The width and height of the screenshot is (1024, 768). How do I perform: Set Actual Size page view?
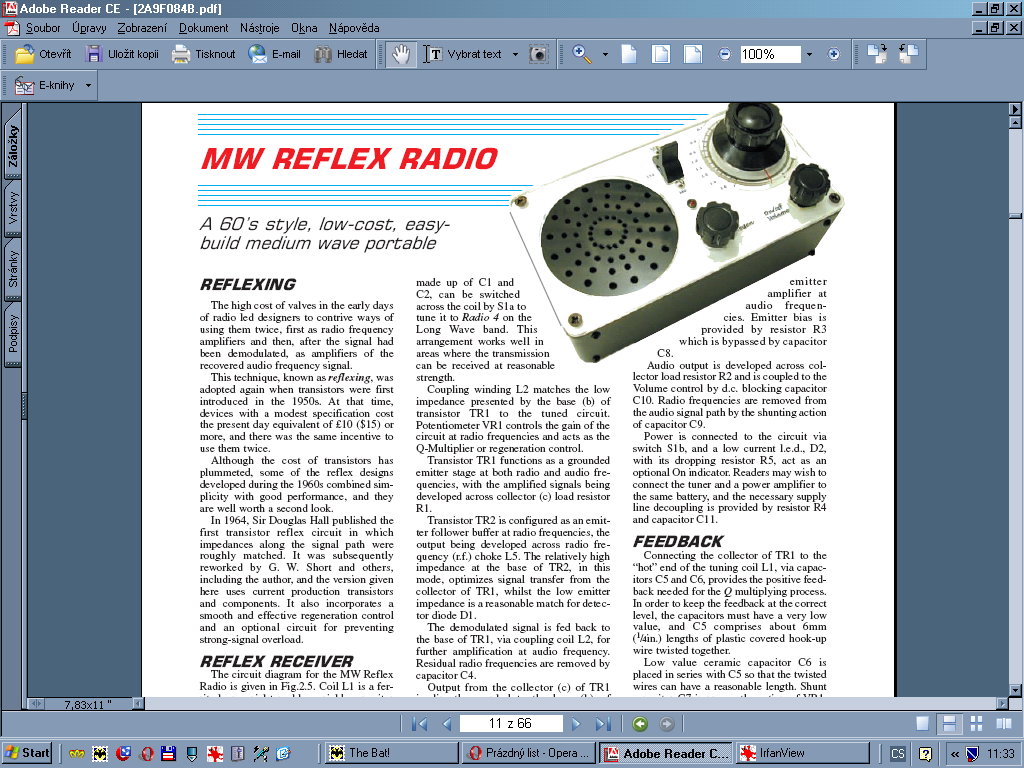[629, 54]
